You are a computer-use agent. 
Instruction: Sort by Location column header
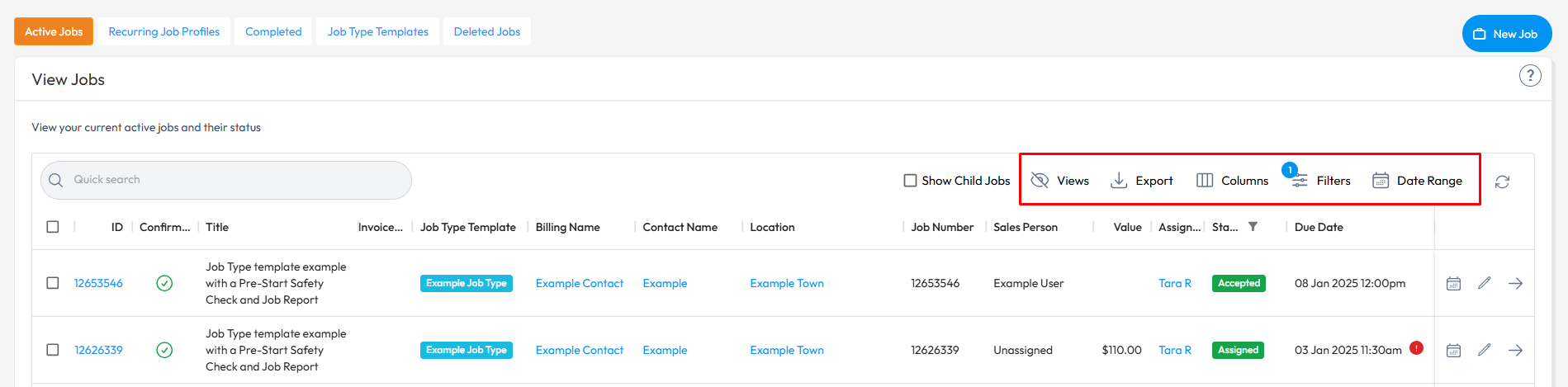[x=772, y=227]
